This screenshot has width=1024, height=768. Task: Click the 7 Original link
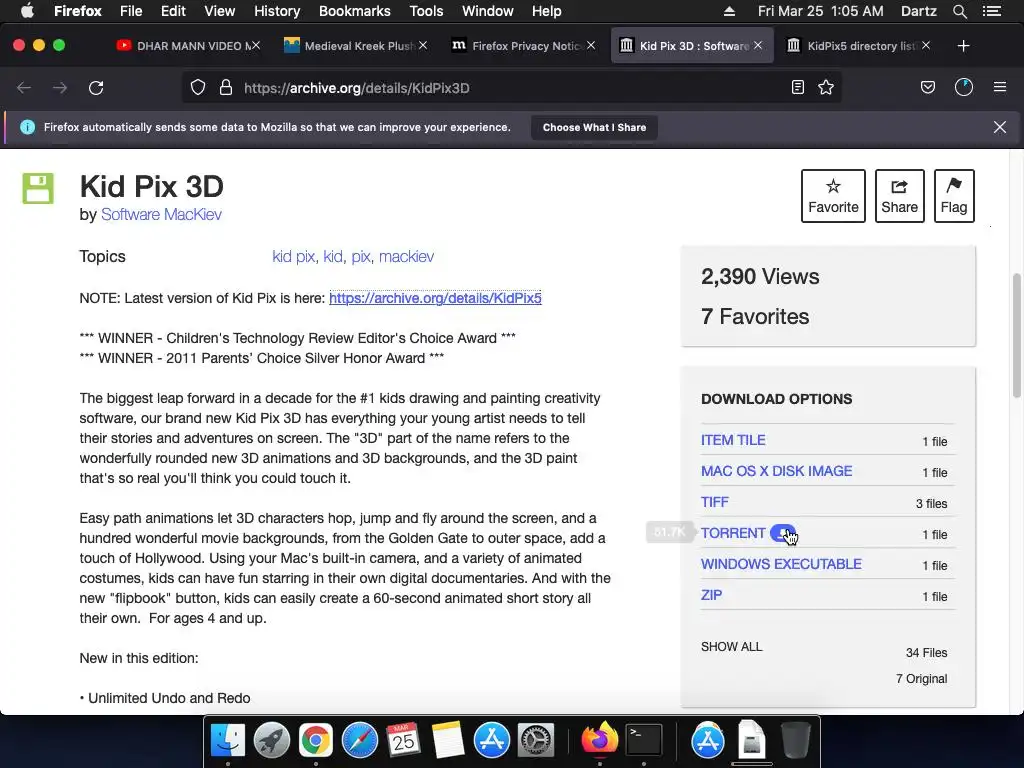tap(921, 679)
